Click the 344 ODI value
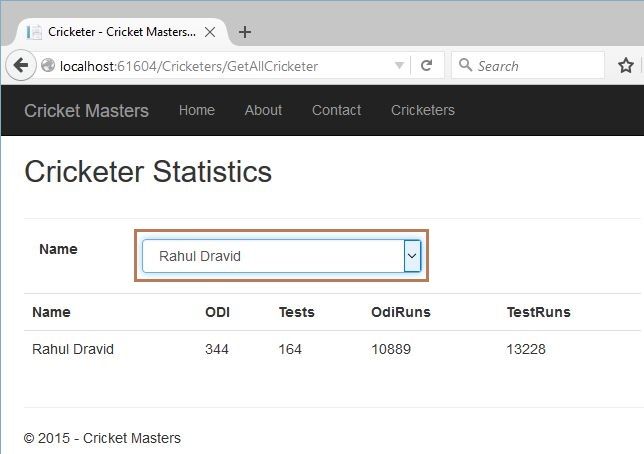The image size is (644, 454). [x=217, y=349]
